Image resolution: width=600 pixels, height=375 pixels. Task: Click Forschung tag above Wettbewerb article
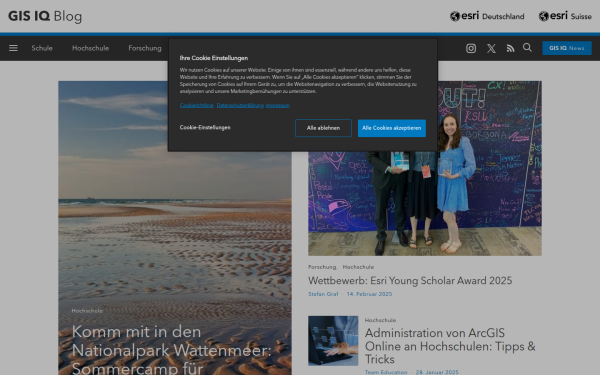322,267
